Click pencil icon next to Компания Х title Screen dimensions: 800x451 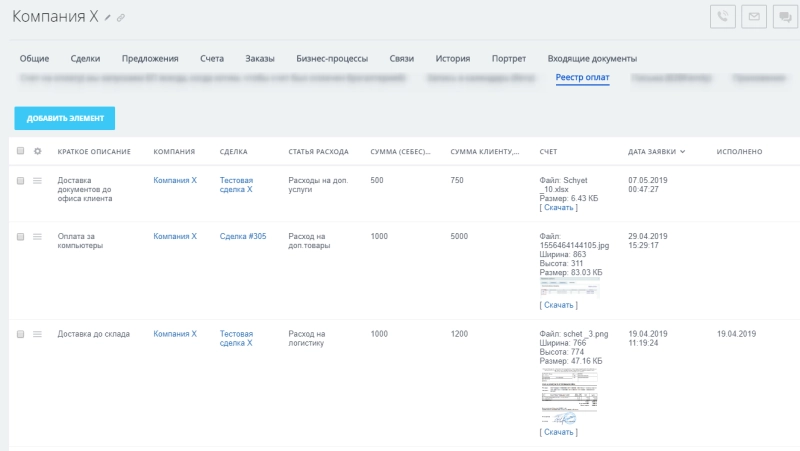[x=108, y=18]
